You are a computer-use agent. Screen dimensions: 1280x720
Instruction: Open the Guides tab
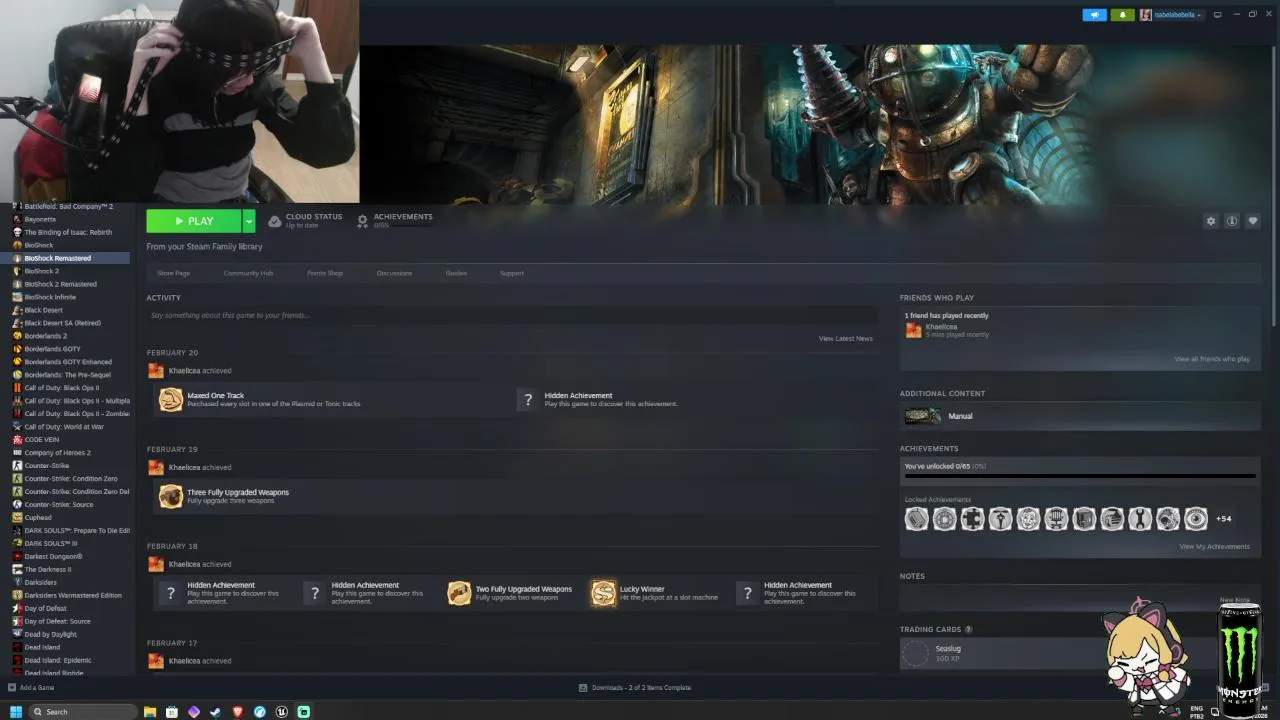[x=456, y=273]
